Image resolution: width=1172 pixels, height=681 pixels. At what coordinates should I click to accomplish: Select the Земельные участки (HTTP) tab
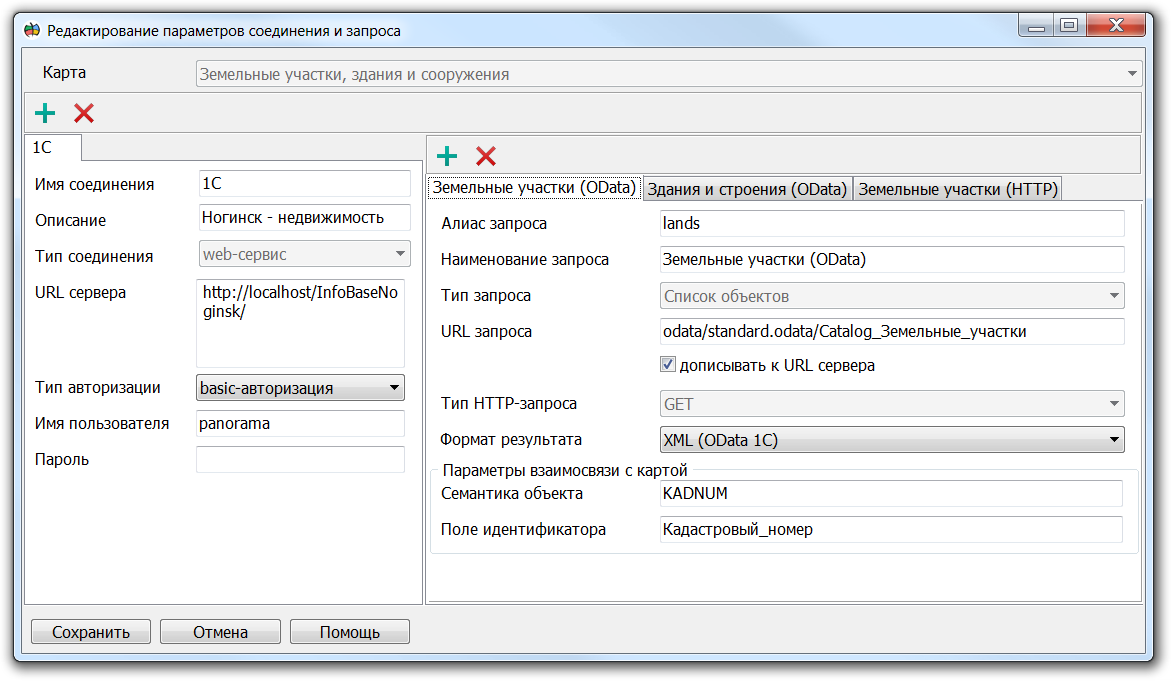[x=959, y=187]
